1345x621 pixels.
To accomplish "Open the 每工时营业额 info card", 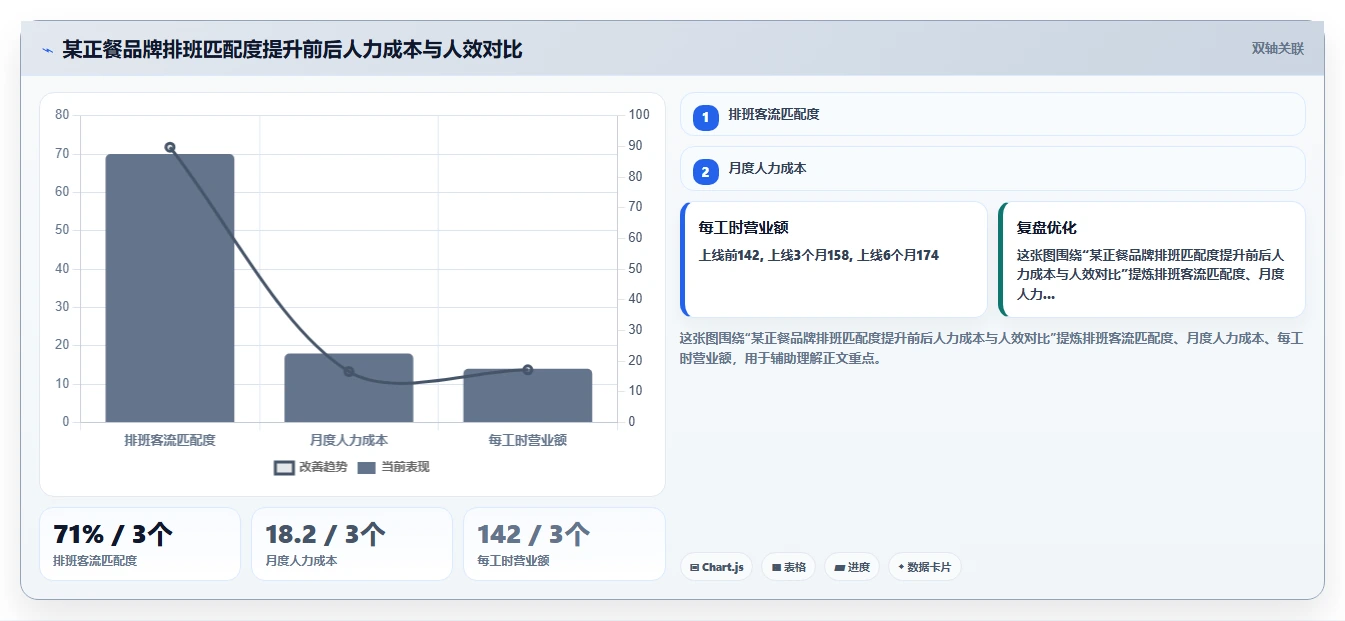I will pos(833,259).
